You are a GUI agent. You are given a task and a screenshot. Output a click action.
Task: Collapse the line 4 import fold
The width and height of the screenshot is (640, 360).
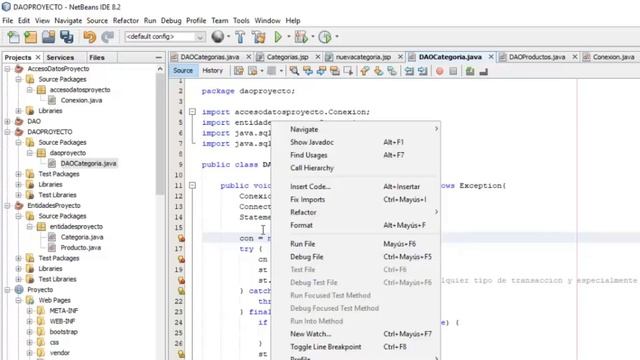192,112
